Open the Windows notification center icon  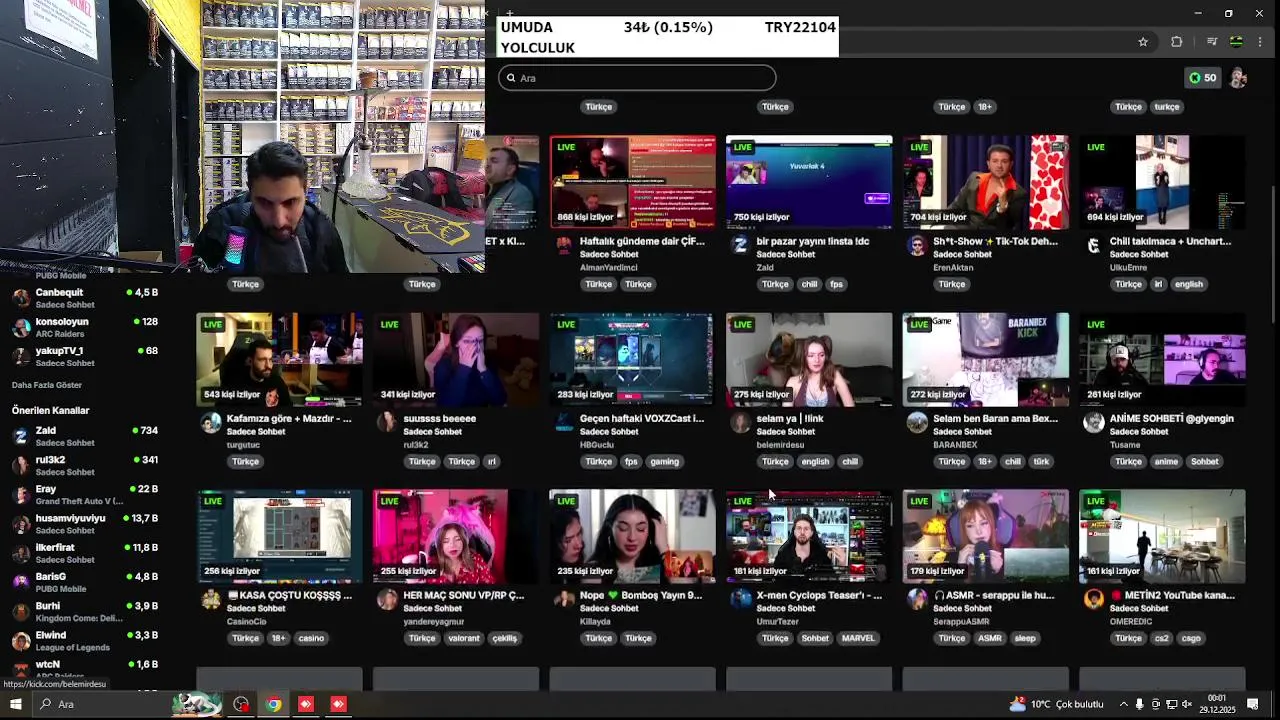[x=1253, y=704]
